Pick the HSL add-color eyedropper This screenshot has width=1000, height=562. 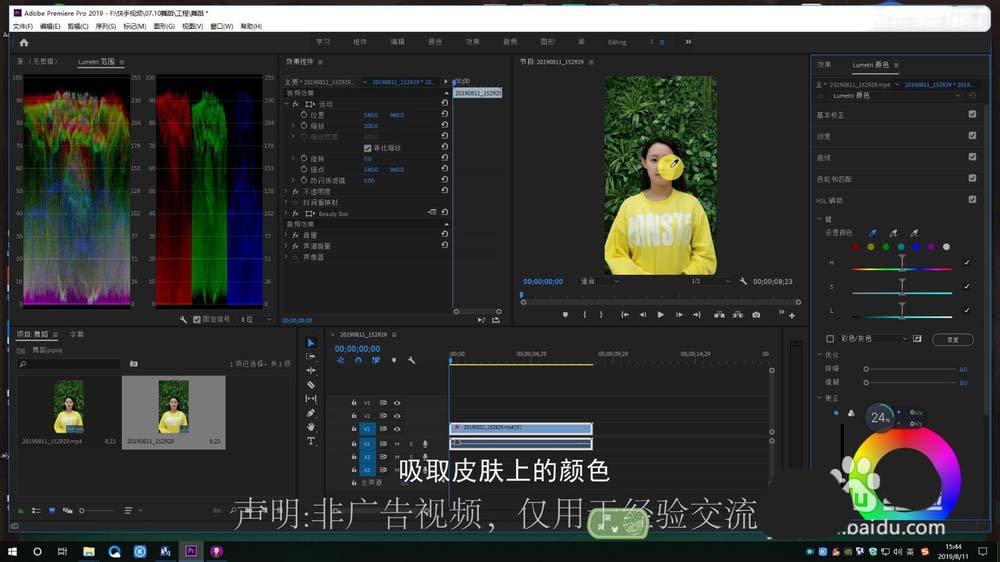tap(893, 233)
